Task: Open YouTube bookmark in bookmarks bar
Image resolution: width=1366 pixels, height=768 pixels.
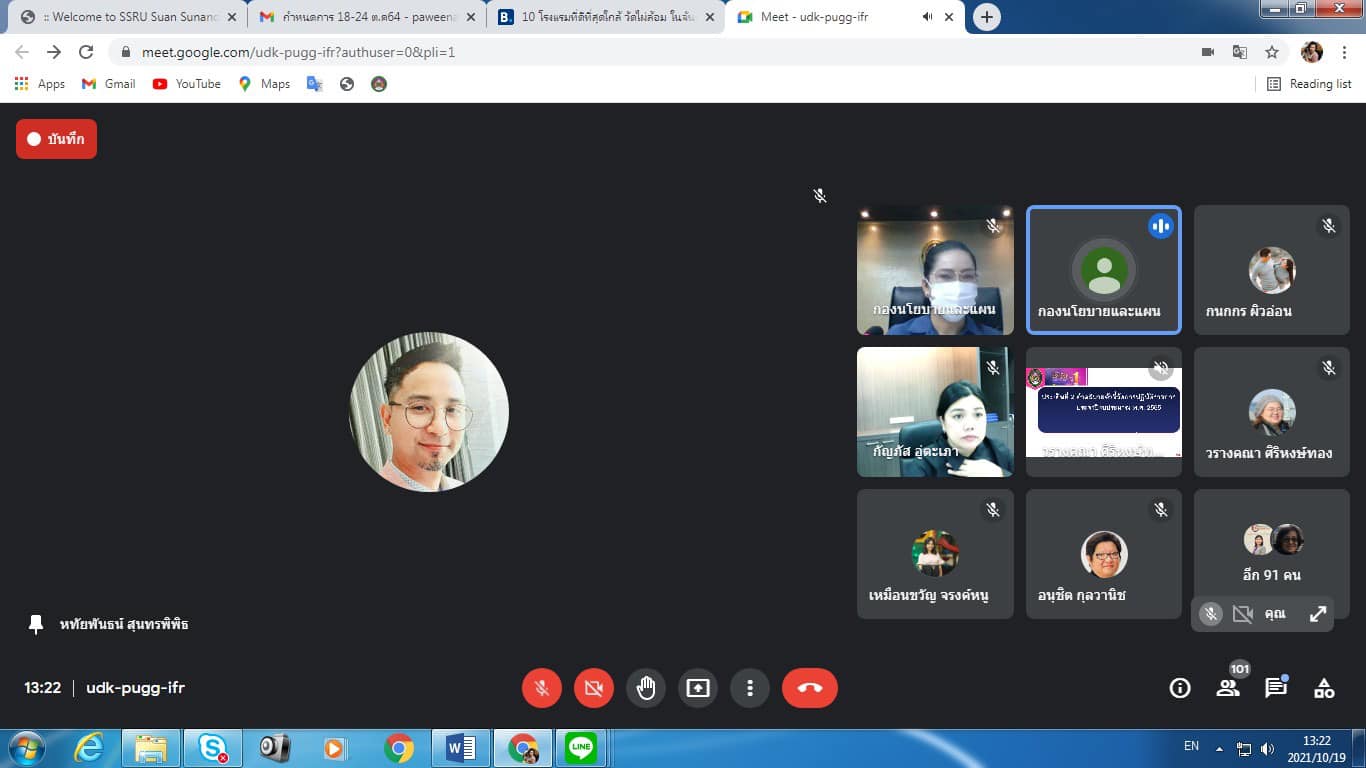Action: coord(187,84)
